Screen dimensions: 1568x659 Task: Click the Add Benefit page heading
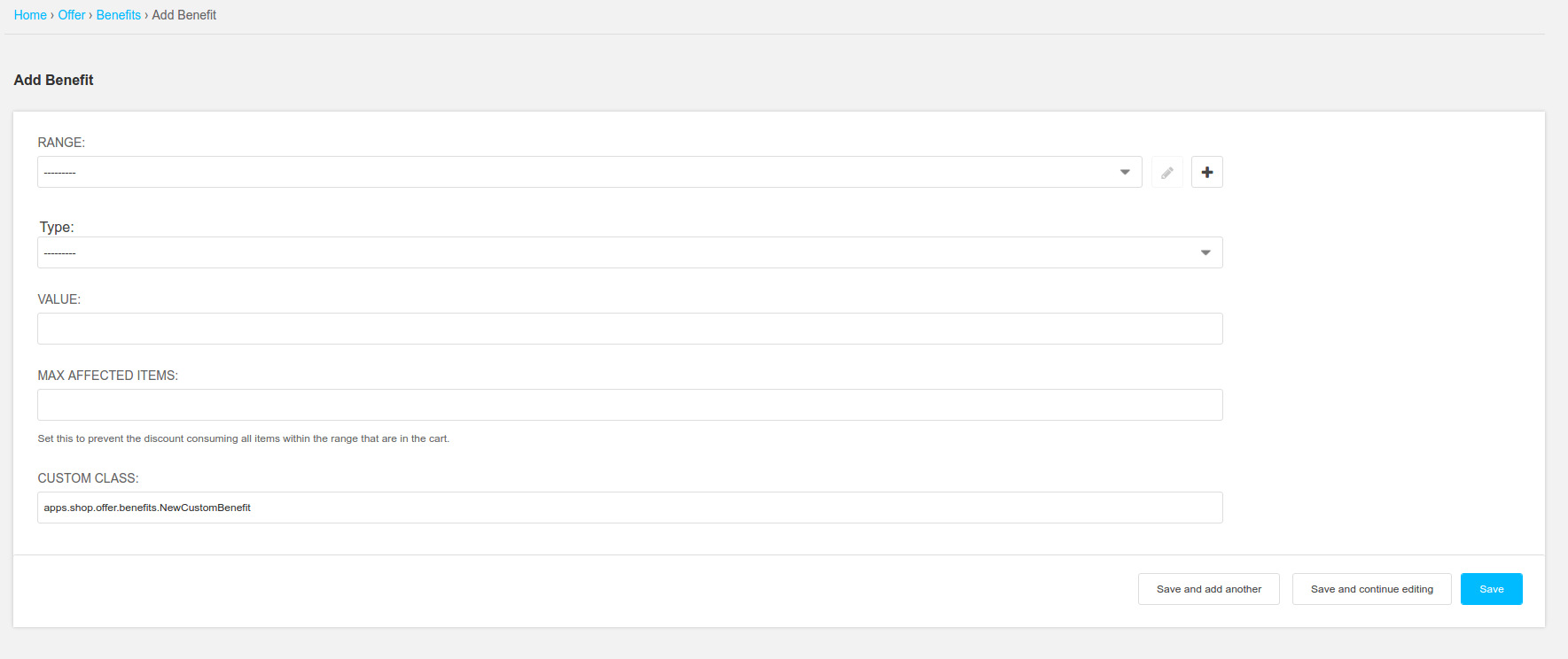pyautogui.click(x=54, y=80)
